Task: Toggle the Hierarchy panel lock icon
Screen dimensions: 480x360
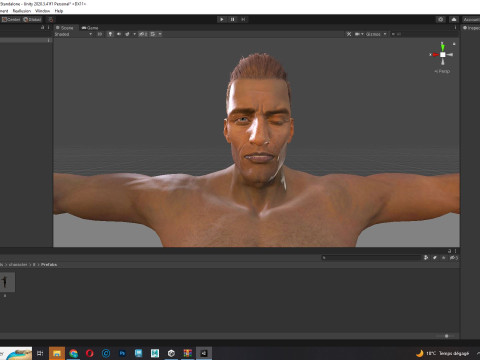Action: (43, 28)
